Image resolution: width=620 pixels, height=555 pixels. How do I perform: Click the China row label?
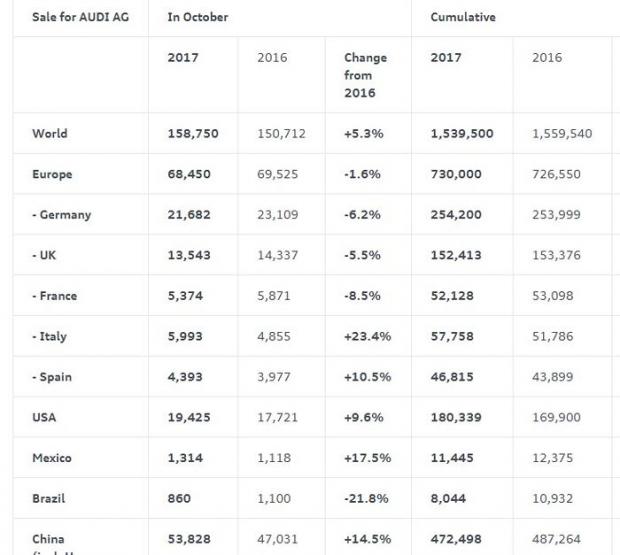click(50, 539)
